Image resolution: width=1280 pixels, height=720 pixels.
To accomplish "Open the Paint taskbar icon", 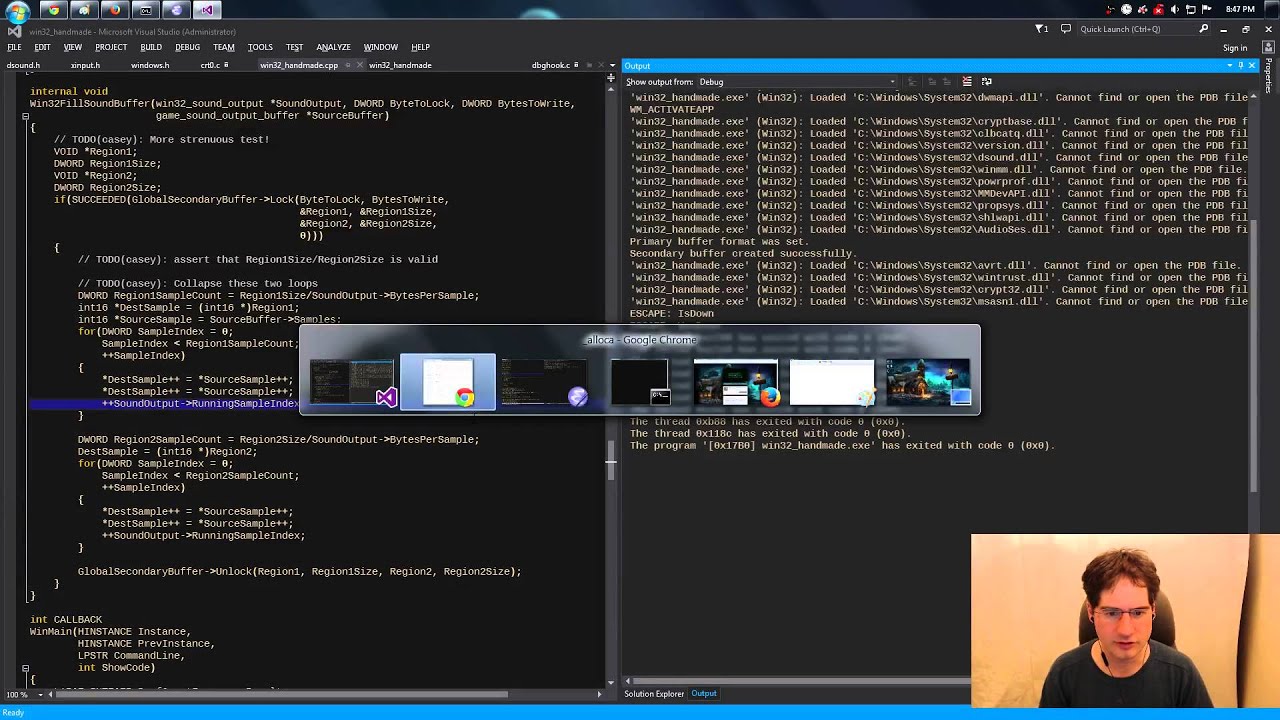I will click(84, 10).
